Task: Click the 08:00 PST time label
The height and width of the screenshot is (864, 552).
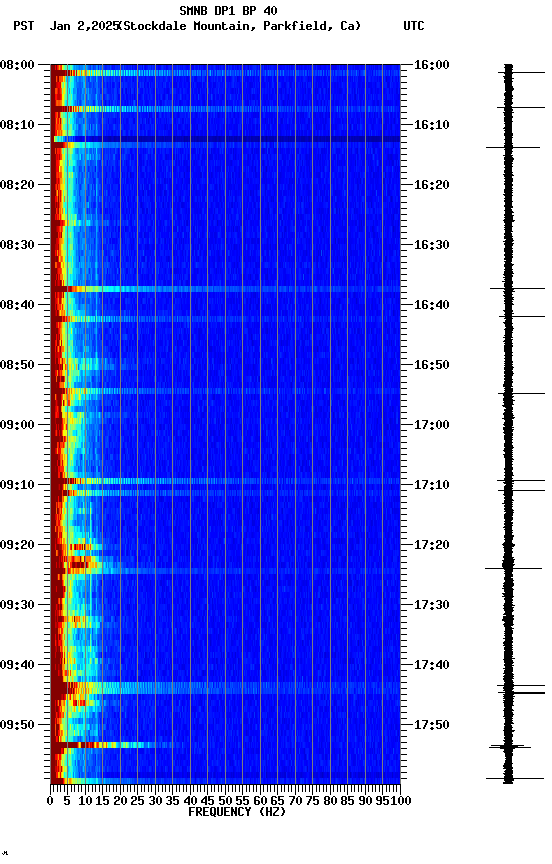Action: pos(17,65)
